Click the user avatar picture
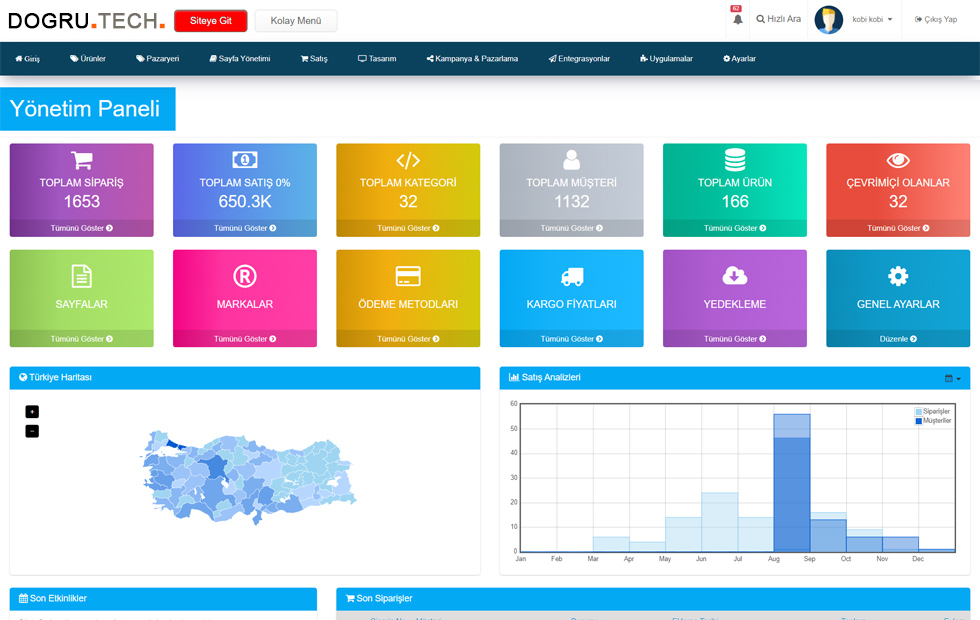This screenshot has width=980, height=620. click(x=828, y=19)
